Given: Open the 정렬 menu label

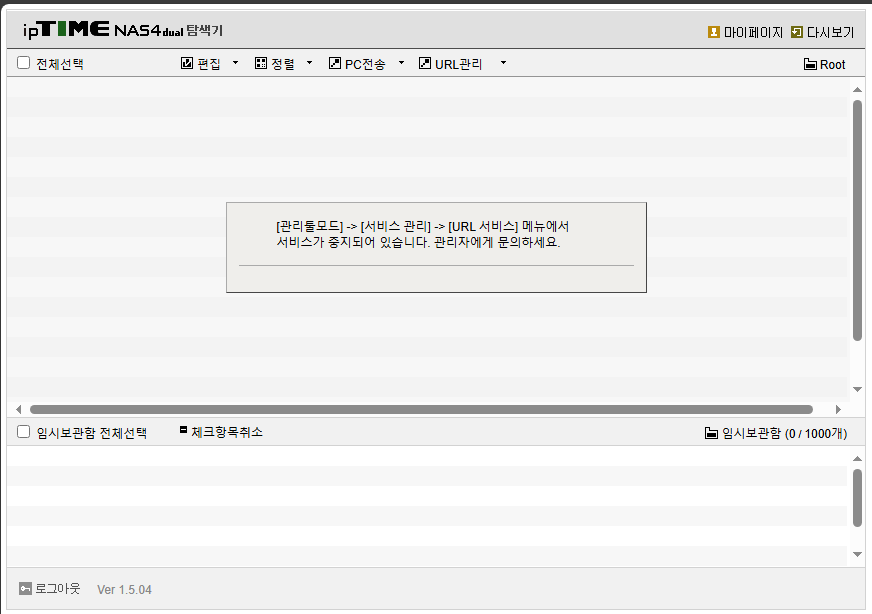Looking at the screenshot, I should point(283,65).
